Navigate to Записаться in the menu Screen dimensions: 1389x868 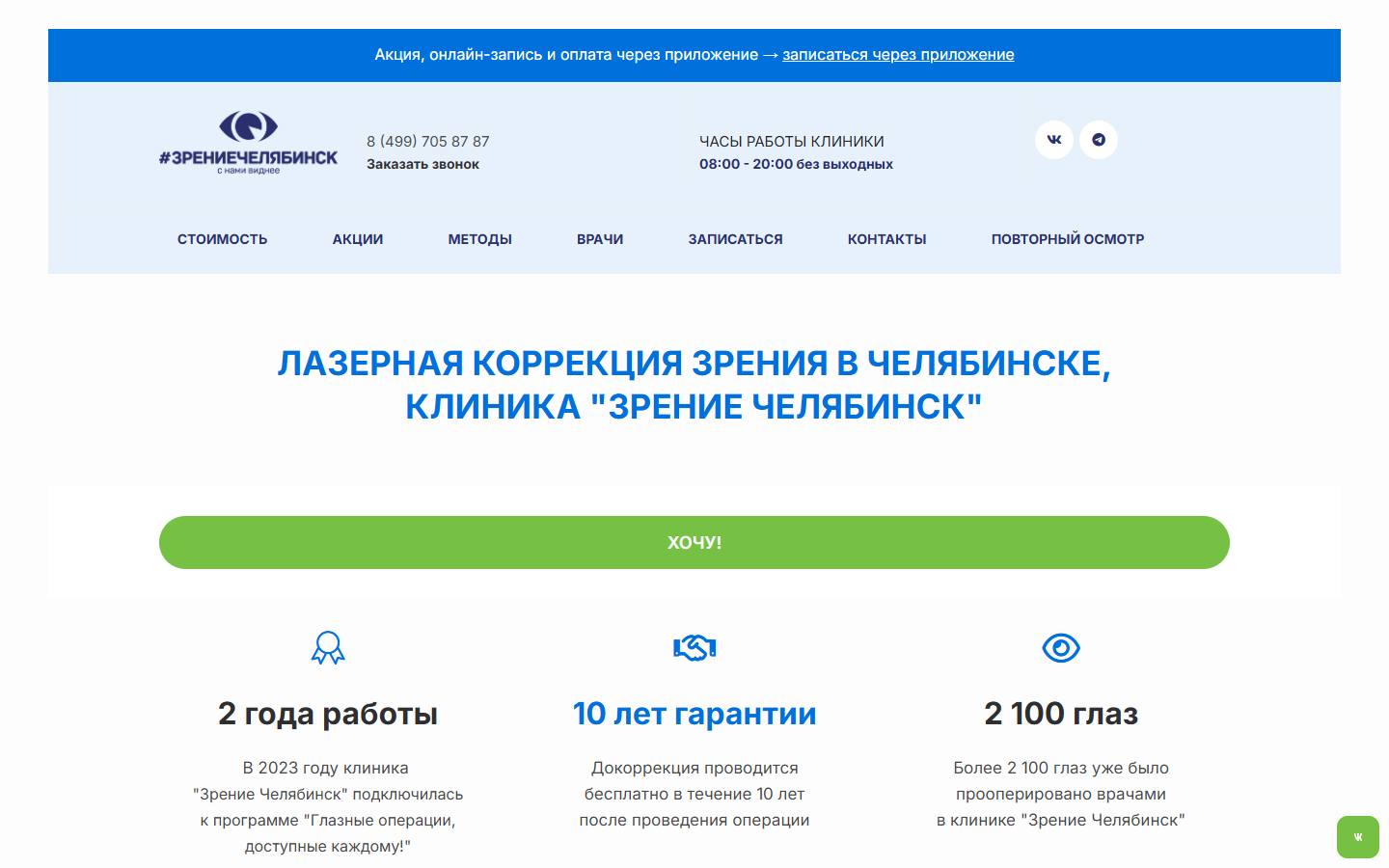tap(736, 239)
